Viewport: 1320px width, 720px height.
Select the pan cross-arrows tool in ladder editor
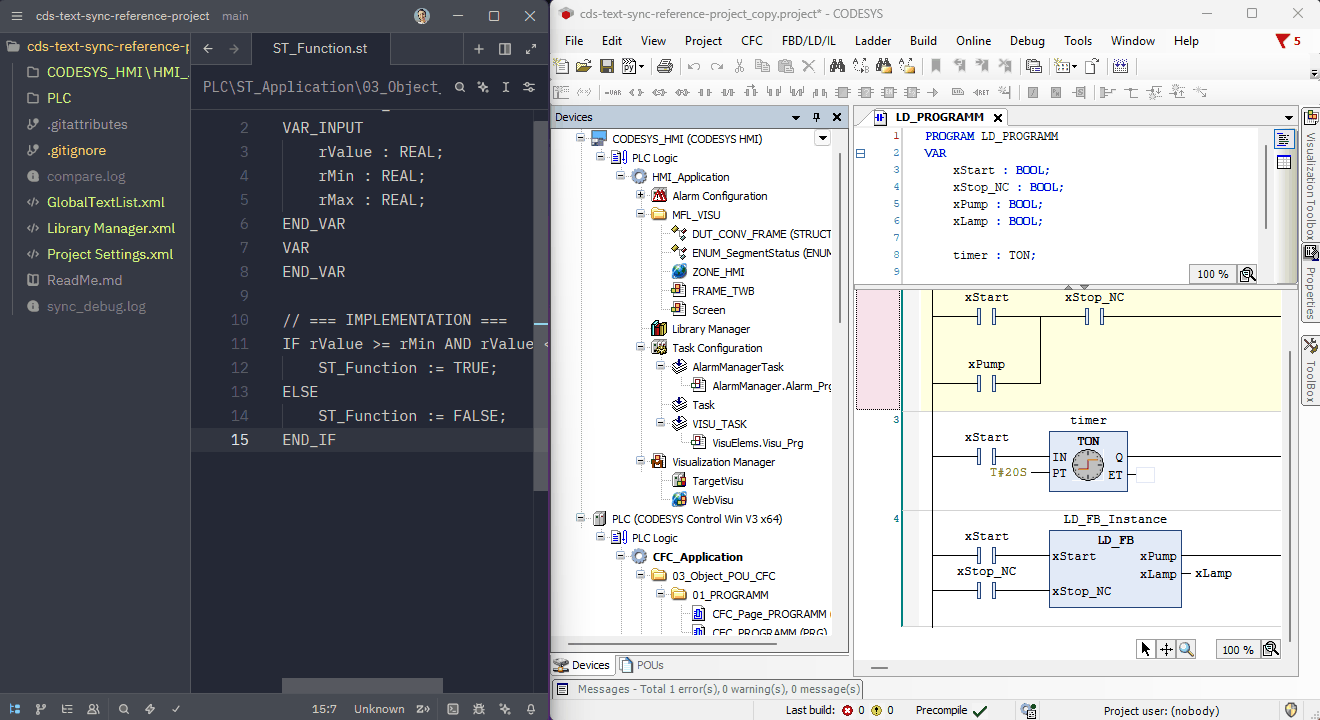click(x=1166, y=649)
